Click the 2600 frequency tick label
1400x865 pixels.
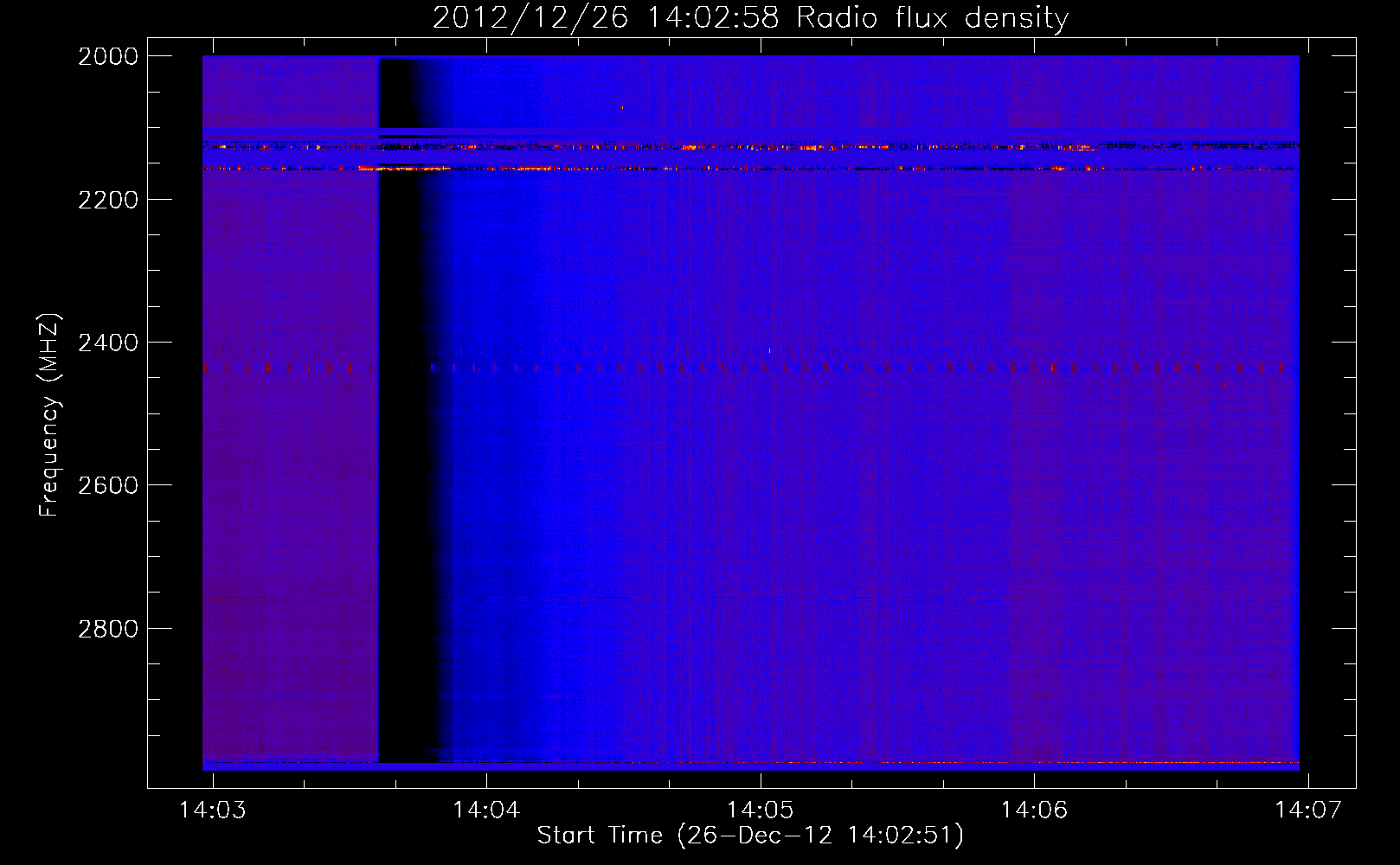(x=108, y=485)
